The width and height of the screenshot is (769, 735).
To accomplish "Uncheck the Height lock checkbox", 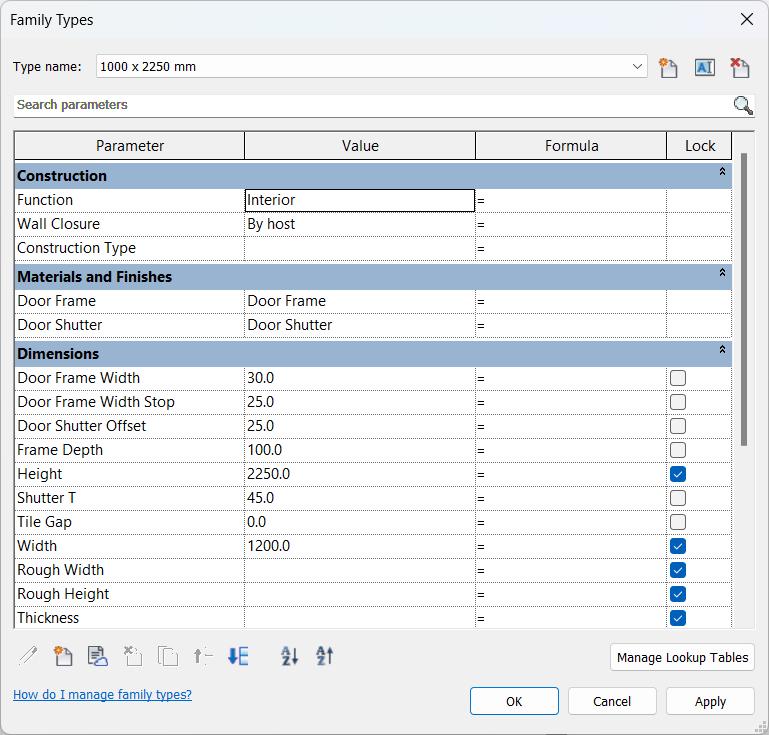I will (678, 474).
